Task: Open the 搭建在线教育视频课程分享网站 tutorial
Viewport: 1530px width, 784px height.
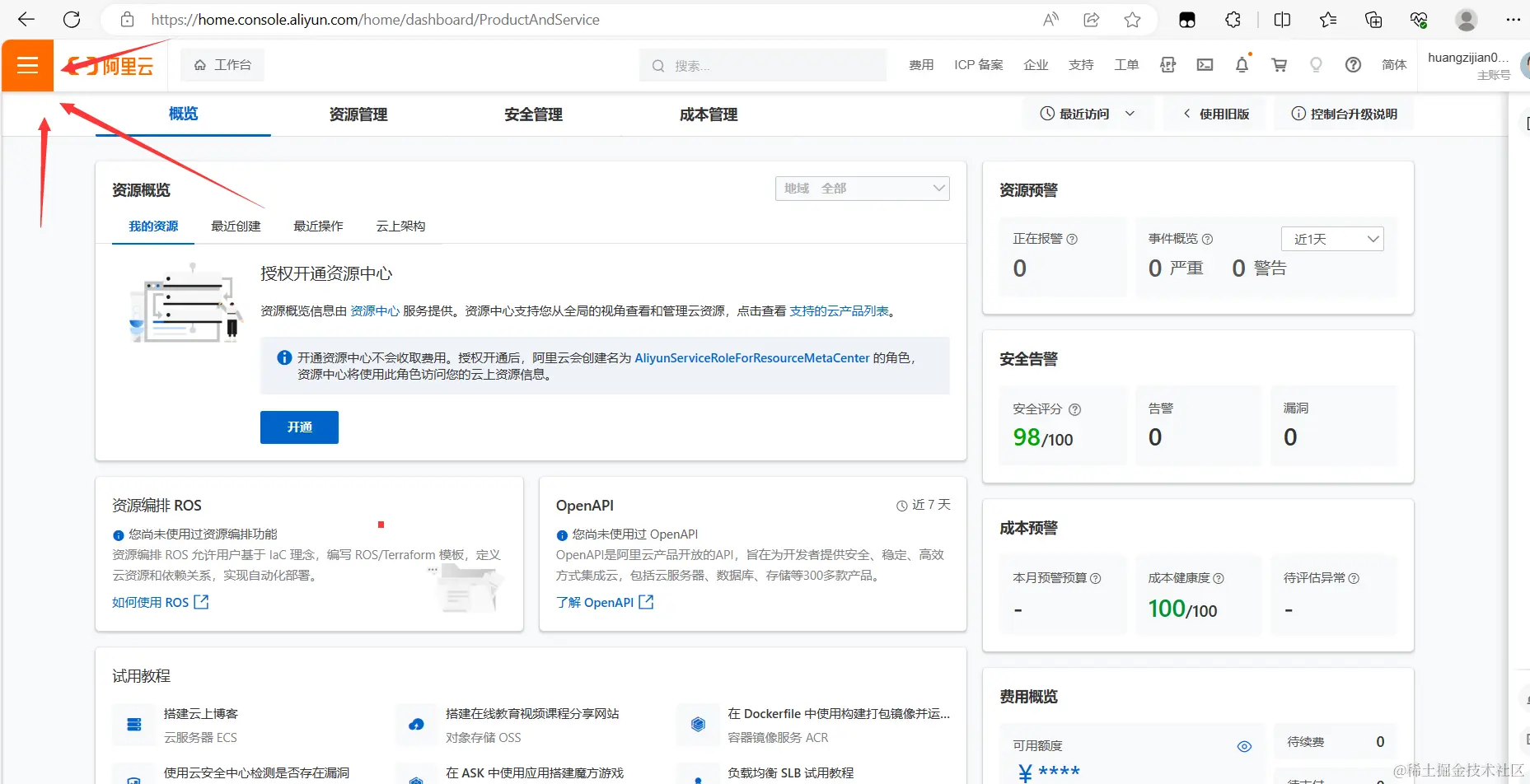Action: pos(532,713)
